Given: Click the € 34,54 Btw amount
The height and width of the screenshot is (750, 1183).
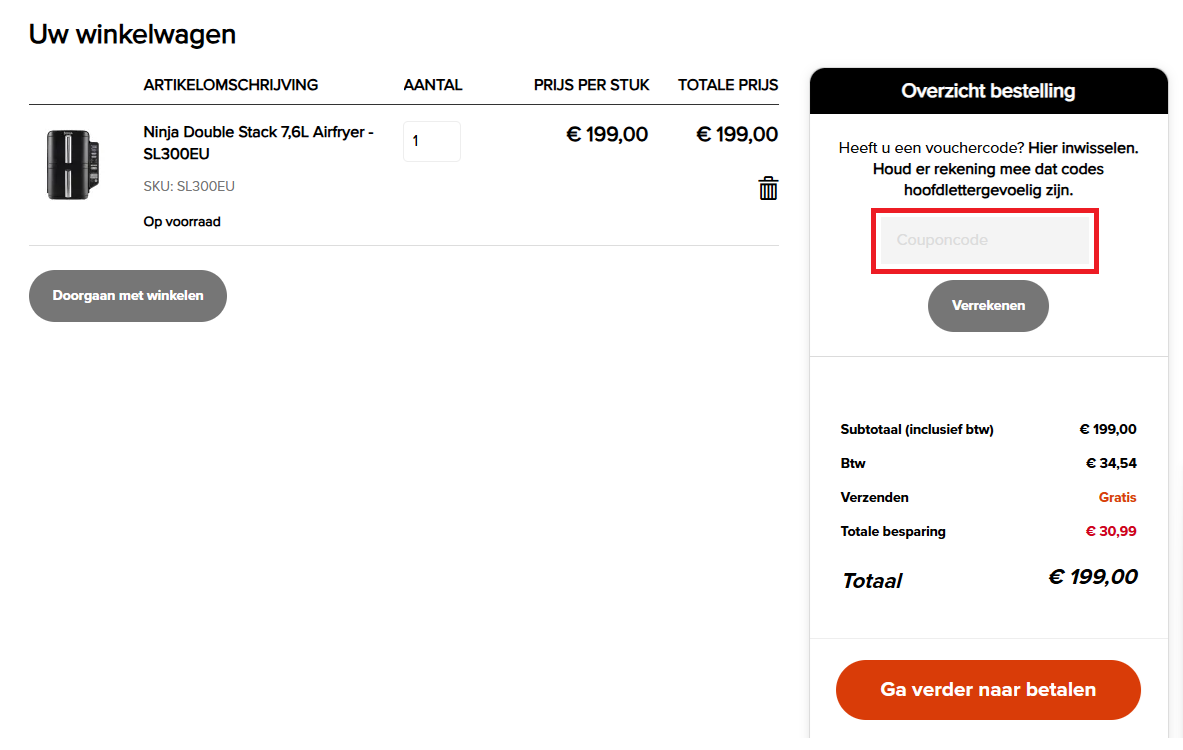Looking at the screenshot, I should [x=1111, y=463].
